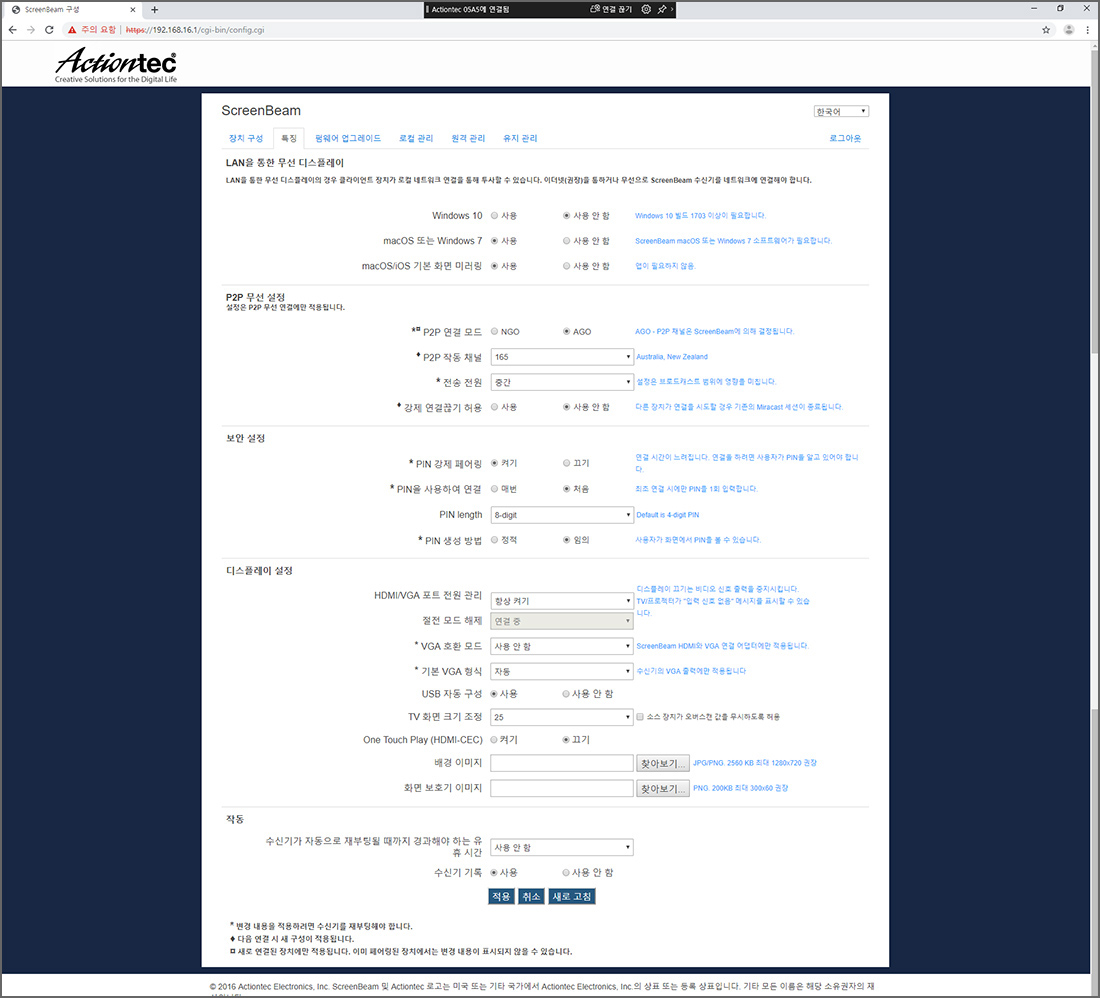The width and height of the screenshot is (1100, 998).
Task: Click the back navigation arrow
Action: coord(13,30)
